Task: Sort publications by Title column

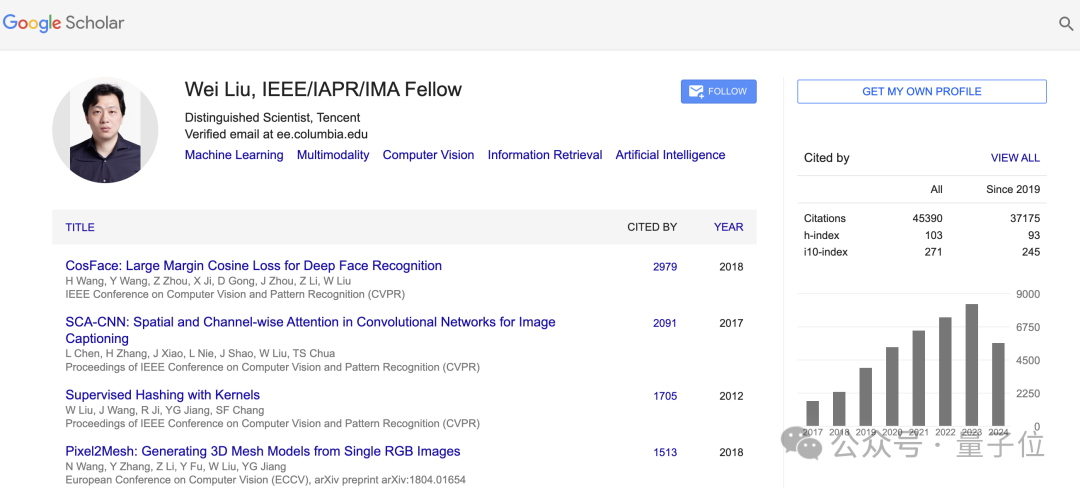Action: (x=80, y=227)
